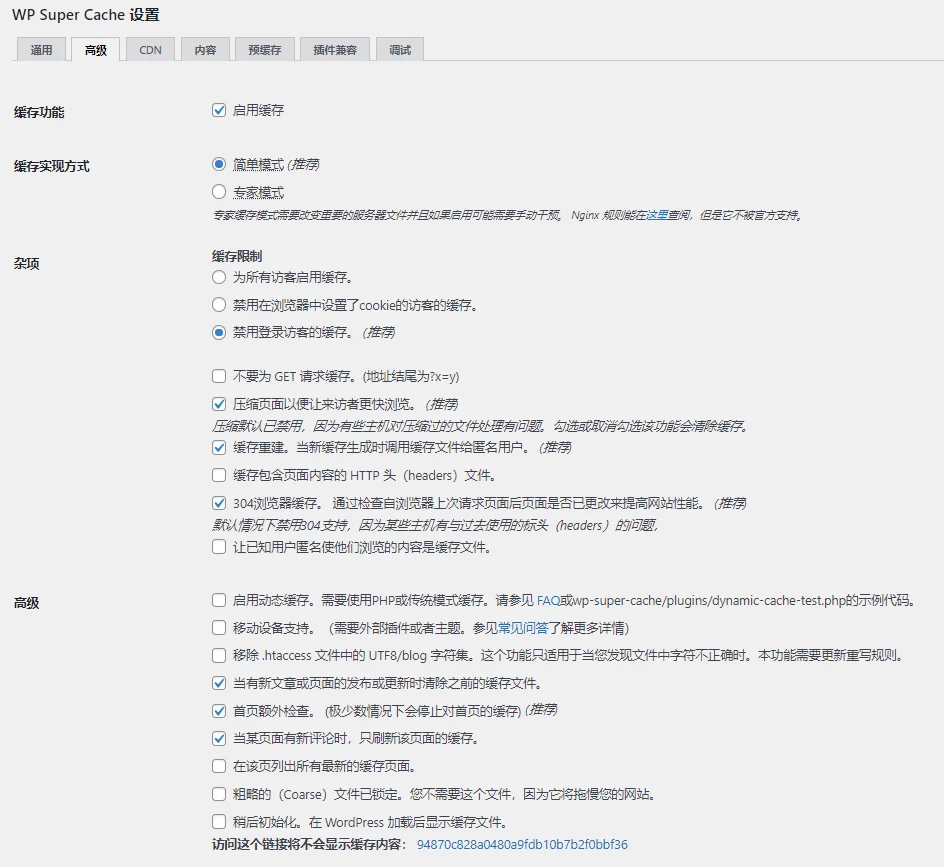Click the 压缩默认已禁用 description note
The height and width of the screenshot is (867, 944).
coord(480,426)
